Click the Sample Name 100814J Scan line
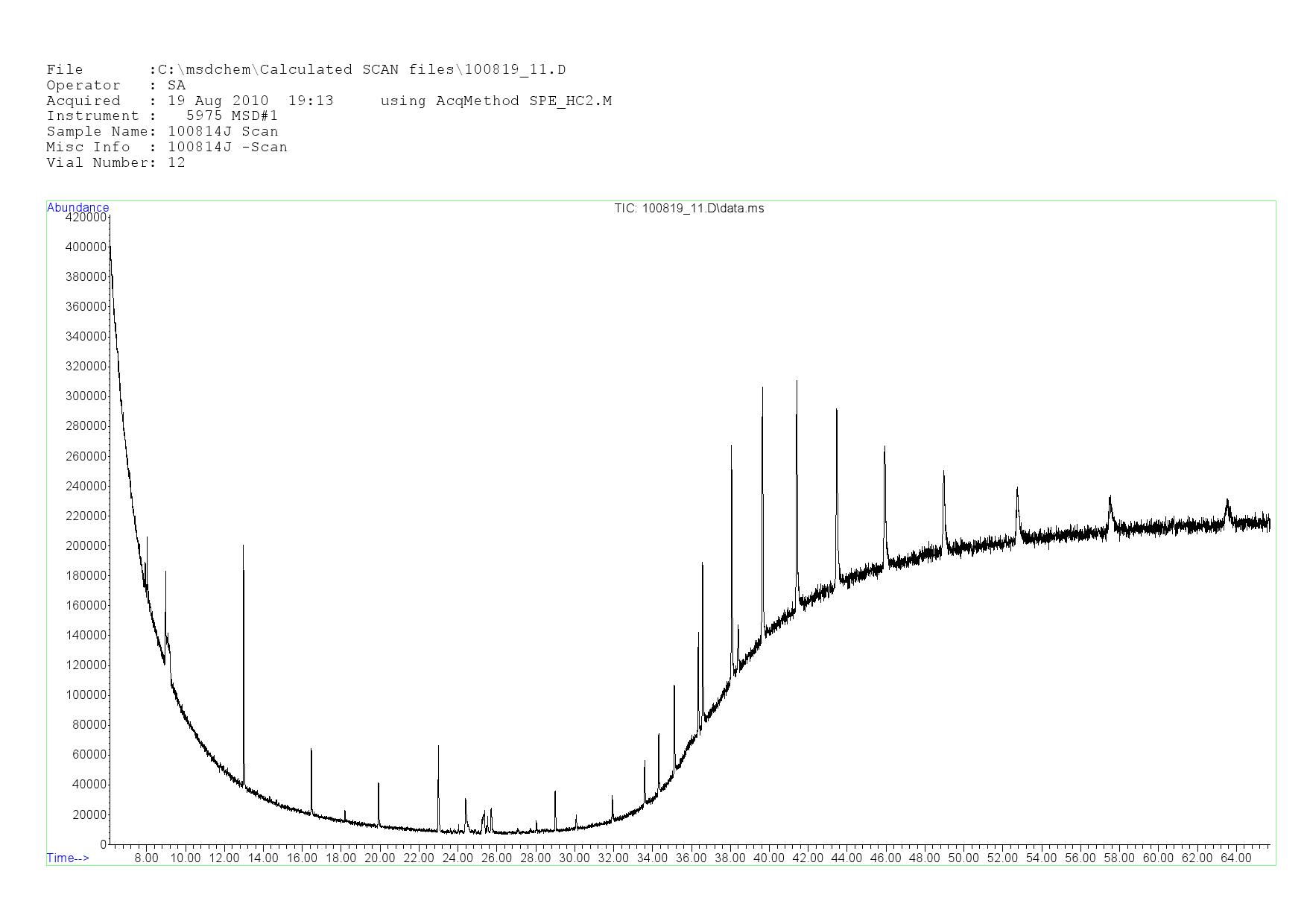 (x=162, y=131)
